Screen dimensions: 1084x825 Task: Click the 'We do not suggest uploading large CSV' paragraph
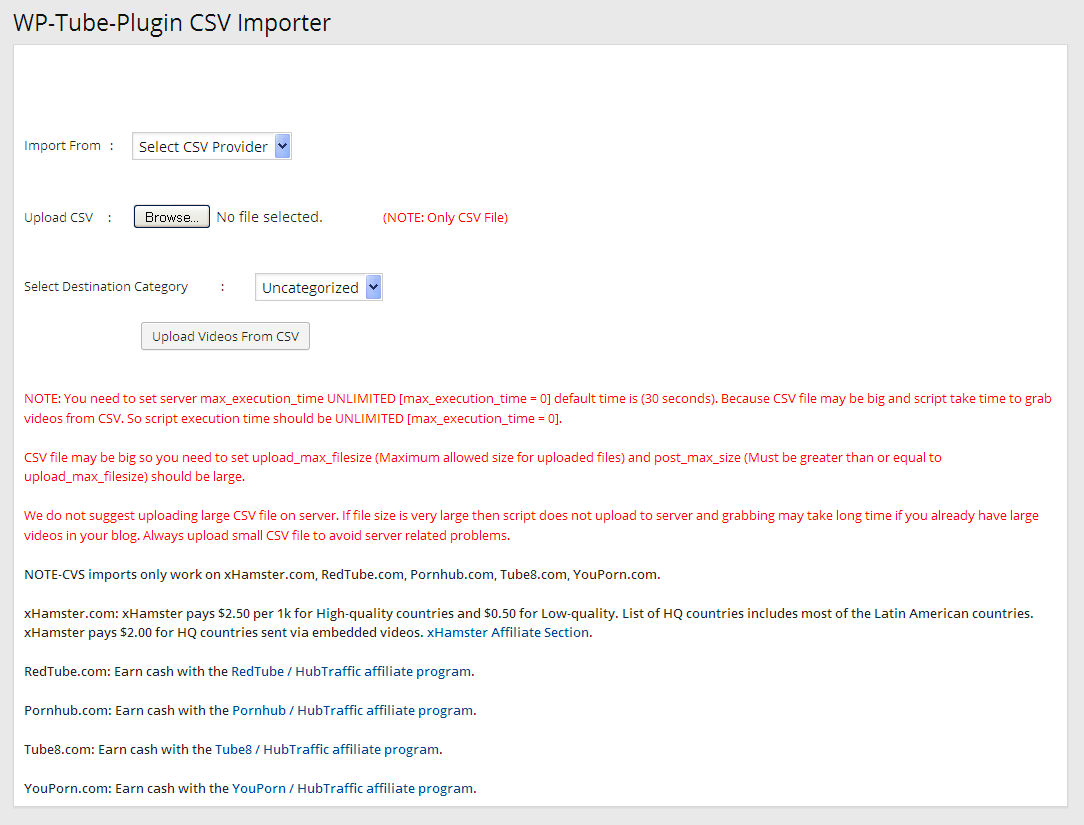point(531,525)
